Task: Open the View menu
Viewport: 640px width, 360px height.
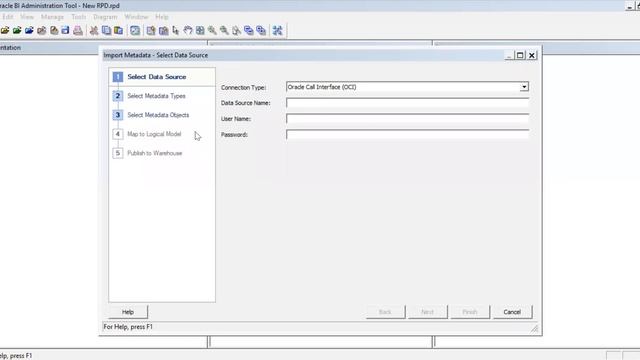Action: (27, 17)
